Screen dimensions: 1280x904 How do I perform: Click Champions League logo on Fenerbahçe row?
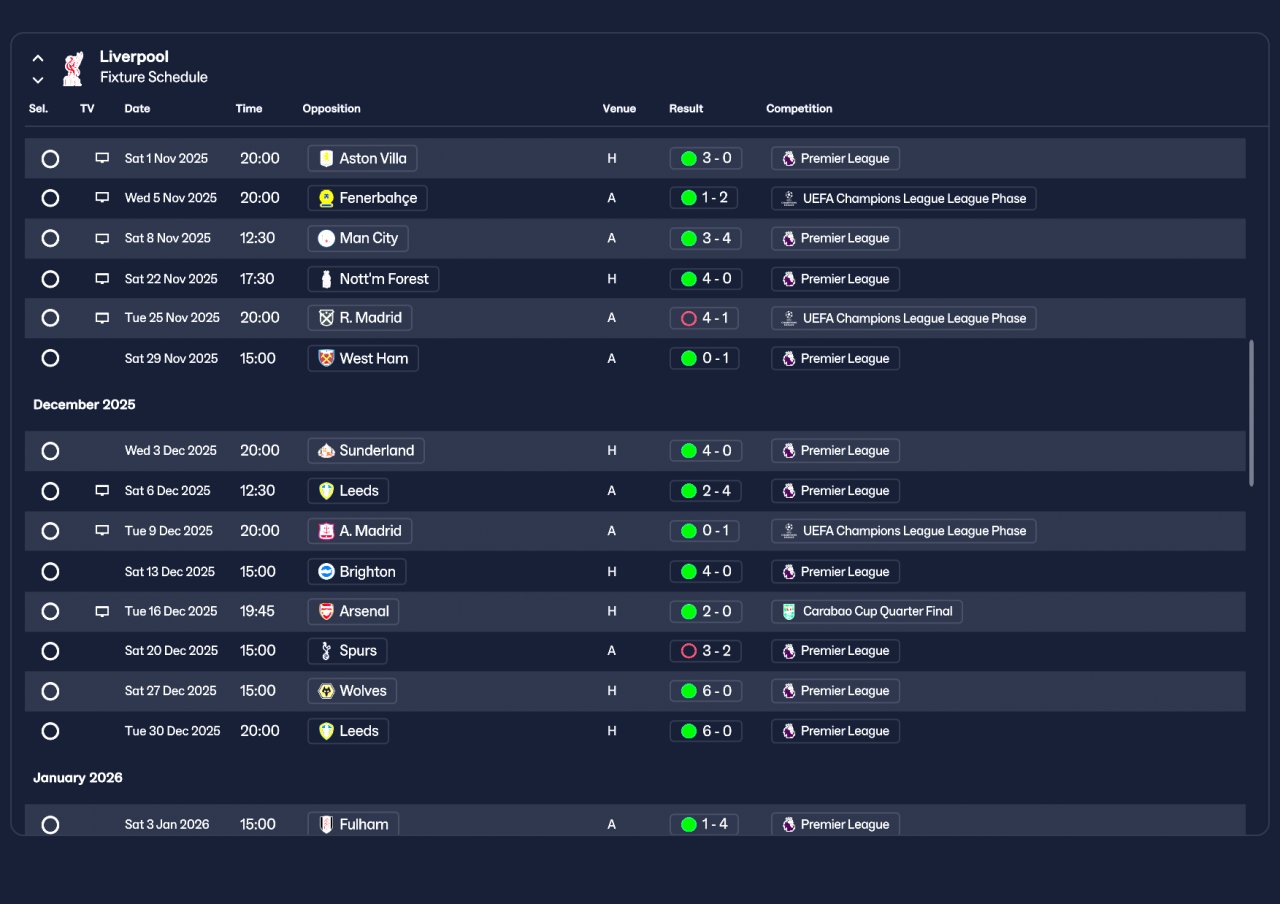(789, 198)
